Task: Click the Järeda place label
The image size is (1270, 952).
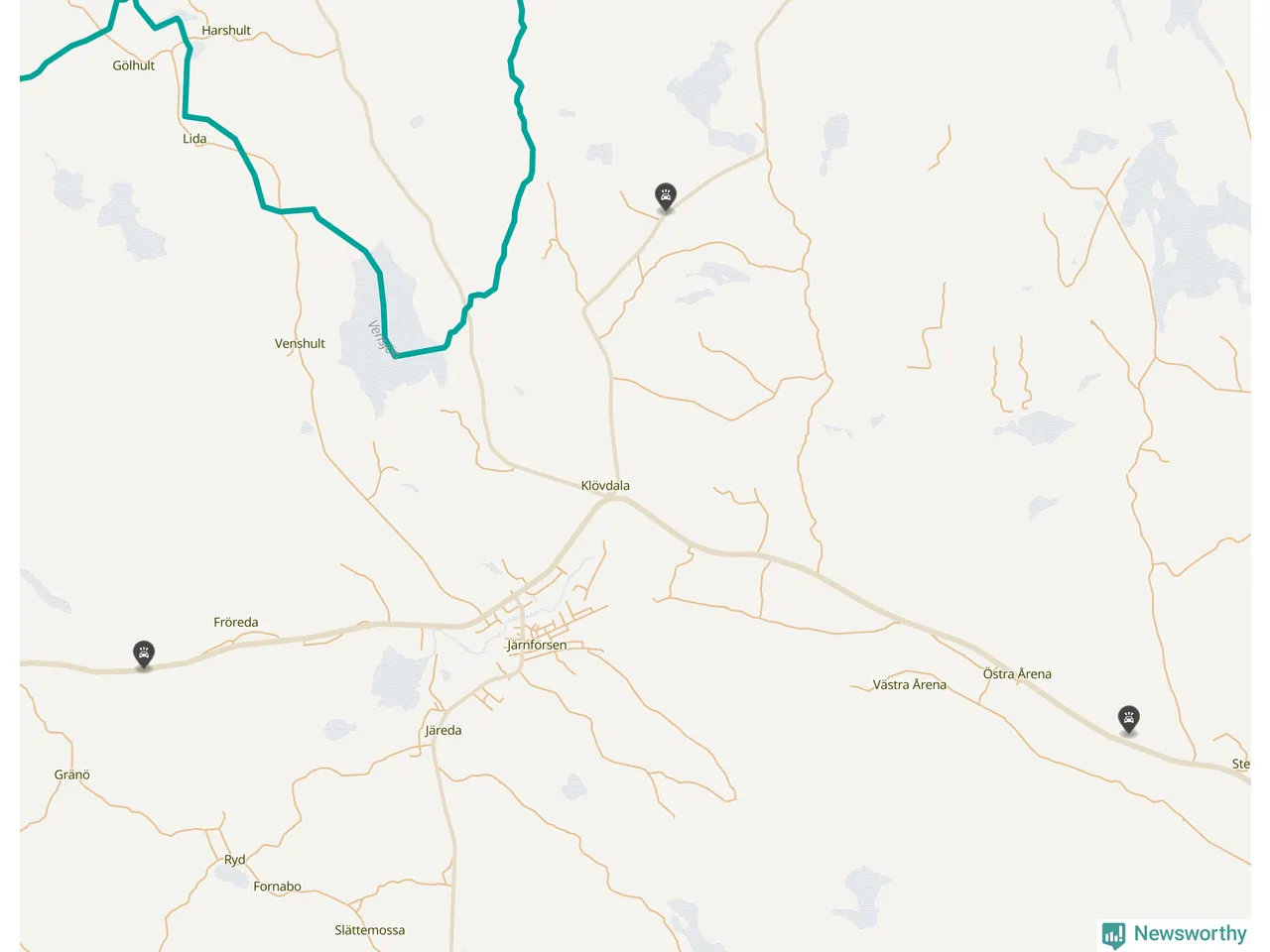Action: point(444,730)
